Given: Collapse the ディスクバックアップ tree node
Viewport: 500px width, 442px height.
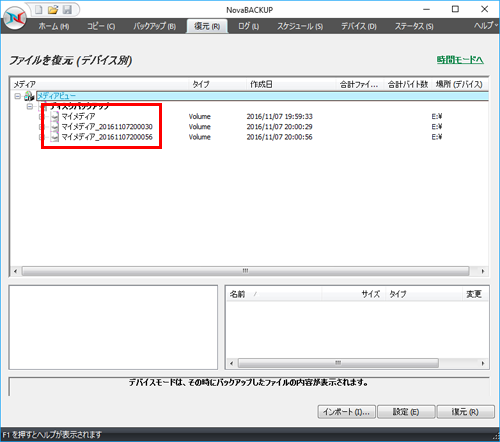Looking at the screenshot, I should [30, 107].
